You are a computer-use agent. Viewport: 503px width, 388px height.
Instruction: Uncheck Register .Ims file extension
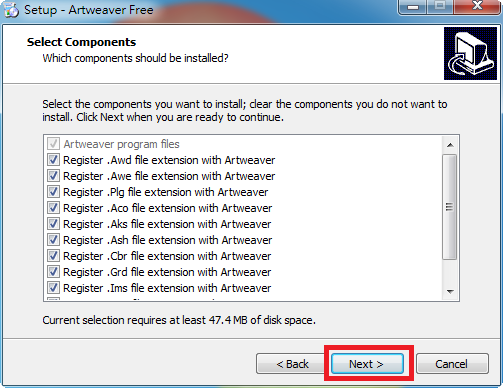53,288
